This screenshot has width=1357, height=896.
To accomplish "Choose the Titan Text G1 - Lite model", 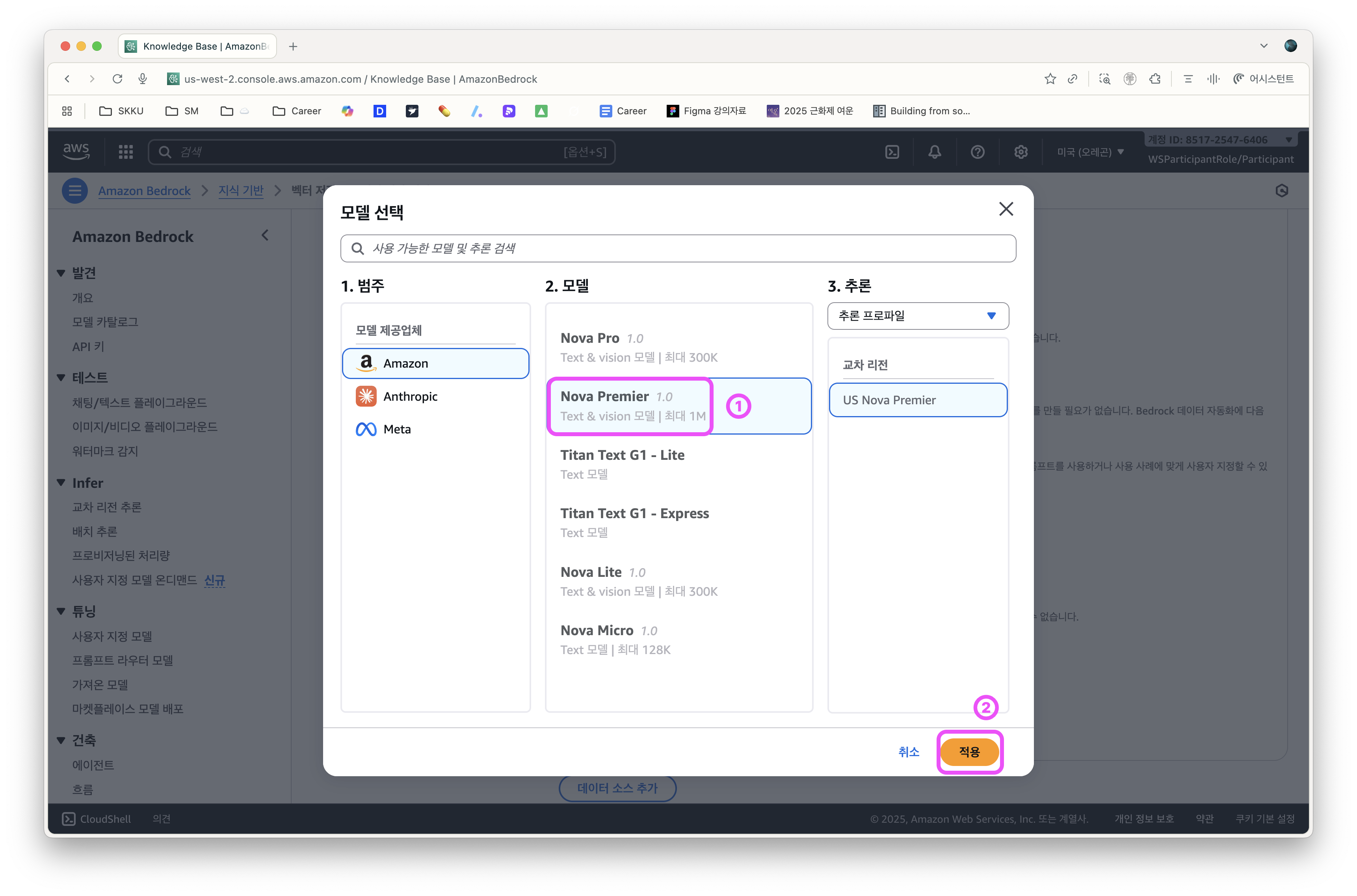I will (679, 464).
